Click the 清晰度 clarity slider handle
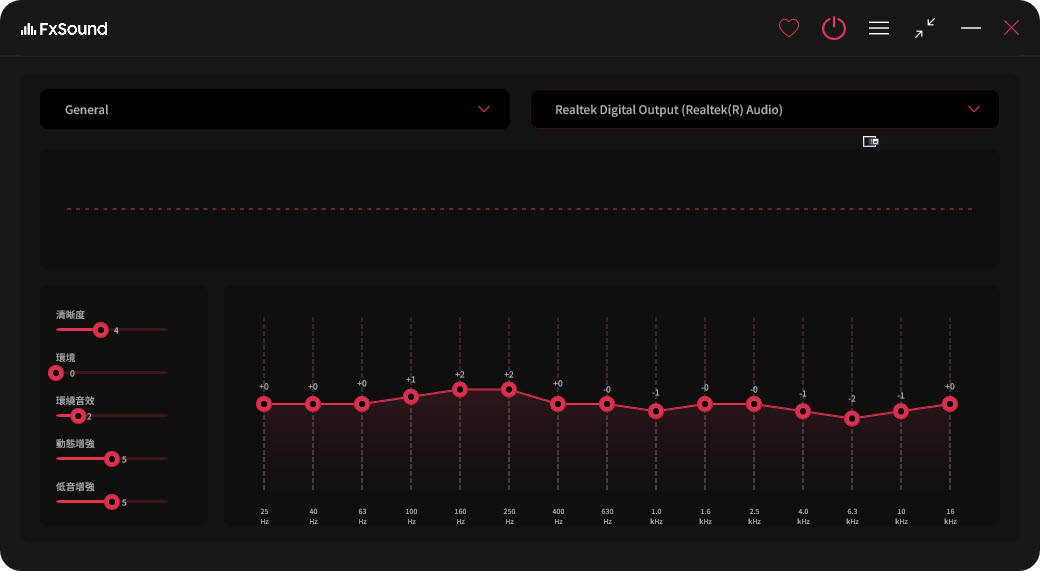 (x=100, y=329)
